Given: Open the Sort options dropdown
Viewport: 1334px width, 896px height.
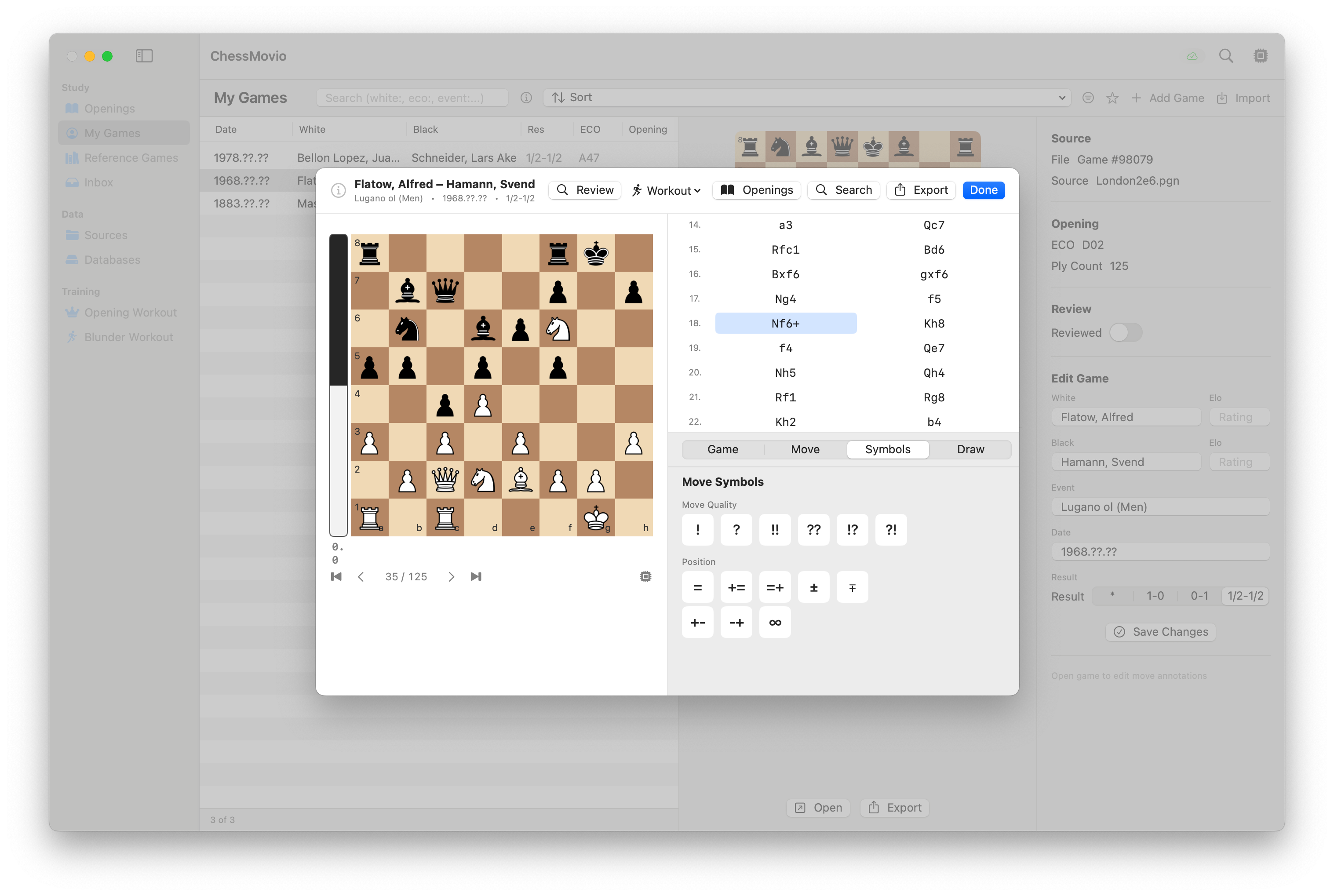Looking at the screenshot, I should [806, 97].
